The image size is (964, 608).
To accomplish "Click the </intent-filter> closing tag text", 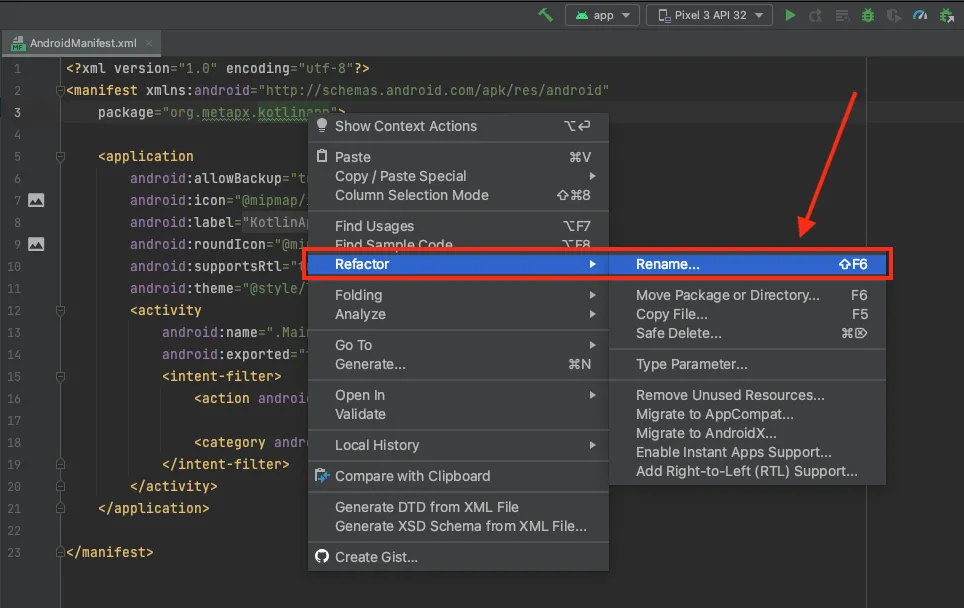I will (226, 464).
